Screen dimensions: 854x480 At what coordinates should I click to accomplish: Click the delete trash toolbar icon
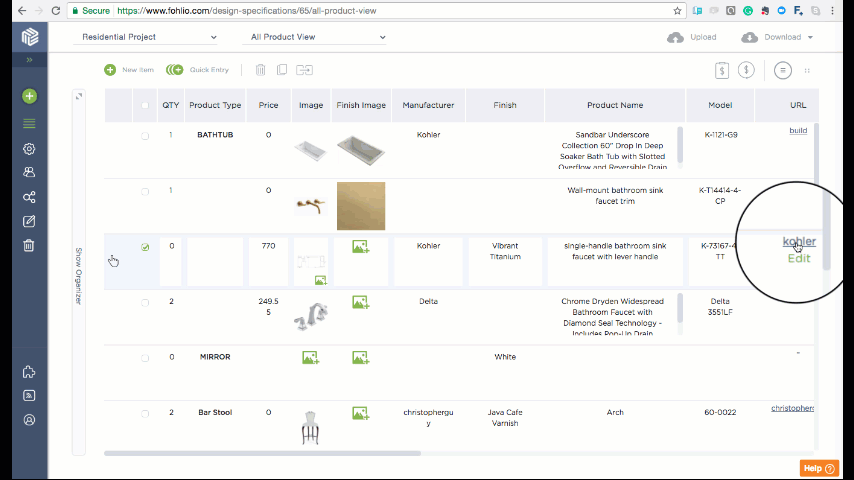[260, 70]
